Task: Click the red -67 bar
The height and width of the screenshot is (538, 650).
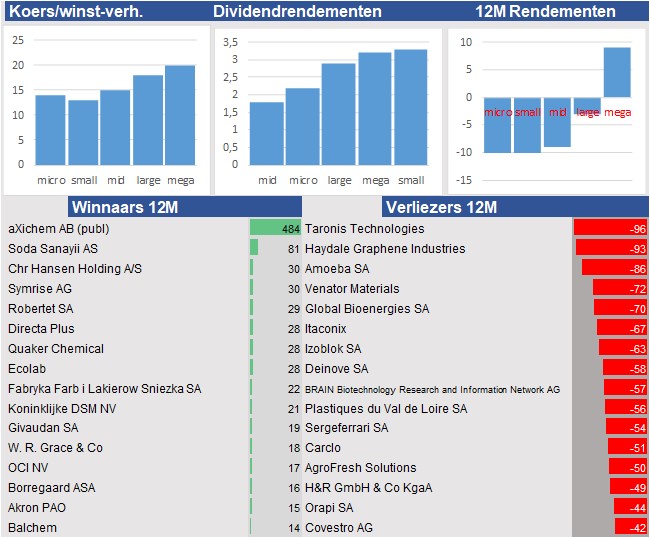Action: (622, 327)
